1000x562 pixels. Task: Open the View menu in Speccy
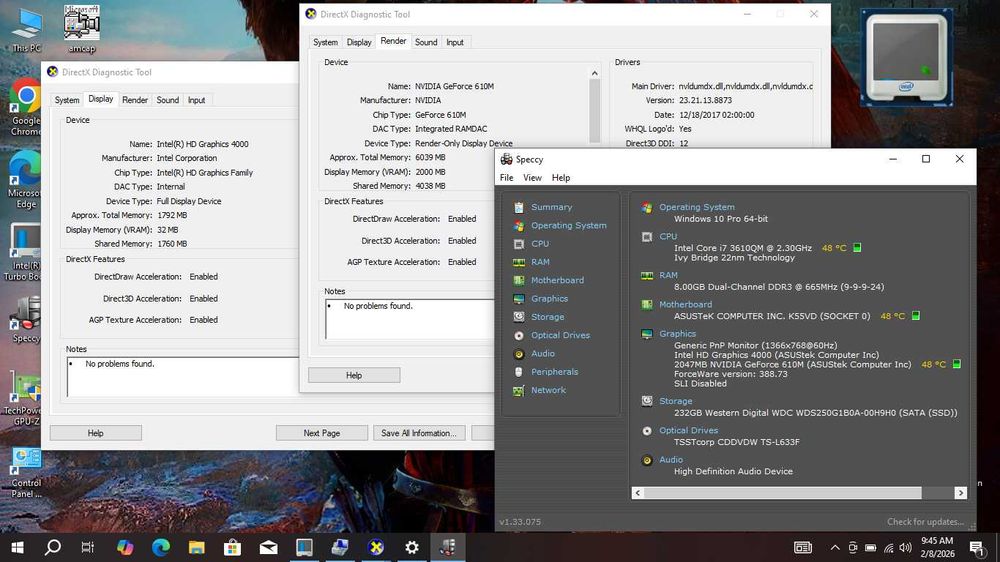[532, 178]
